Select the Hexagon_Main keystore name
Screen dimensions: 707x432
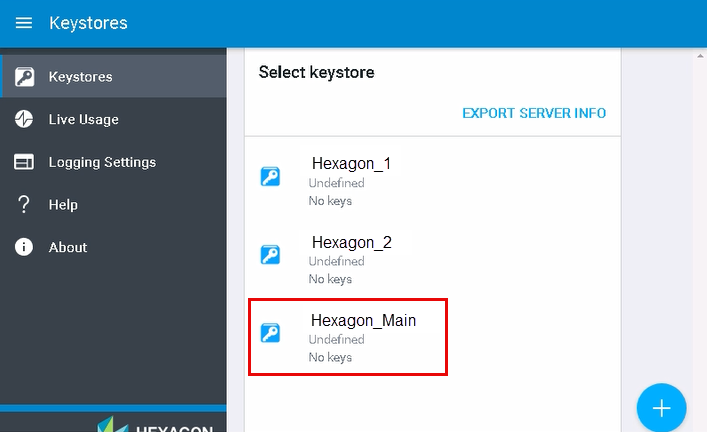(363, 321)
